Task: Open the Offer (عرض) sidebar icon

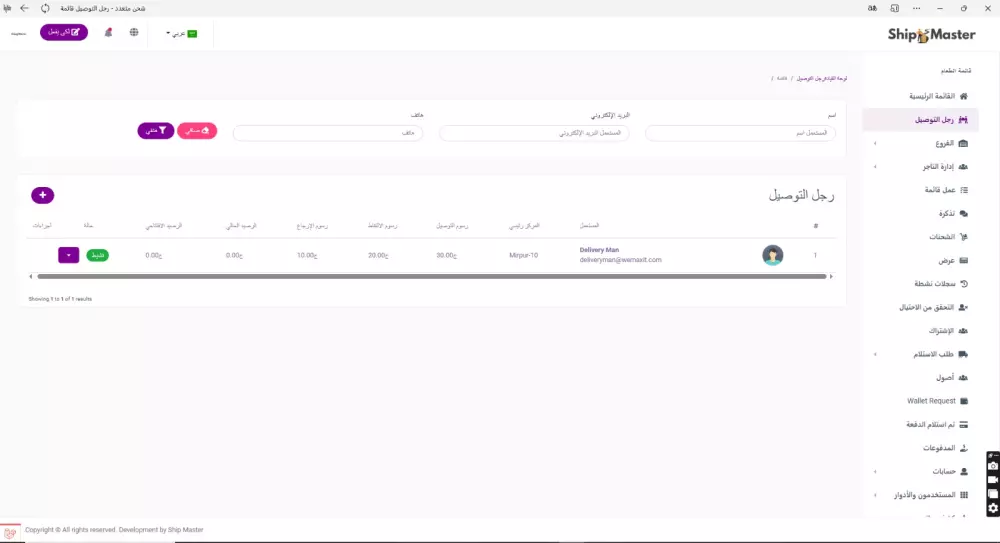Action: (964, 260)
